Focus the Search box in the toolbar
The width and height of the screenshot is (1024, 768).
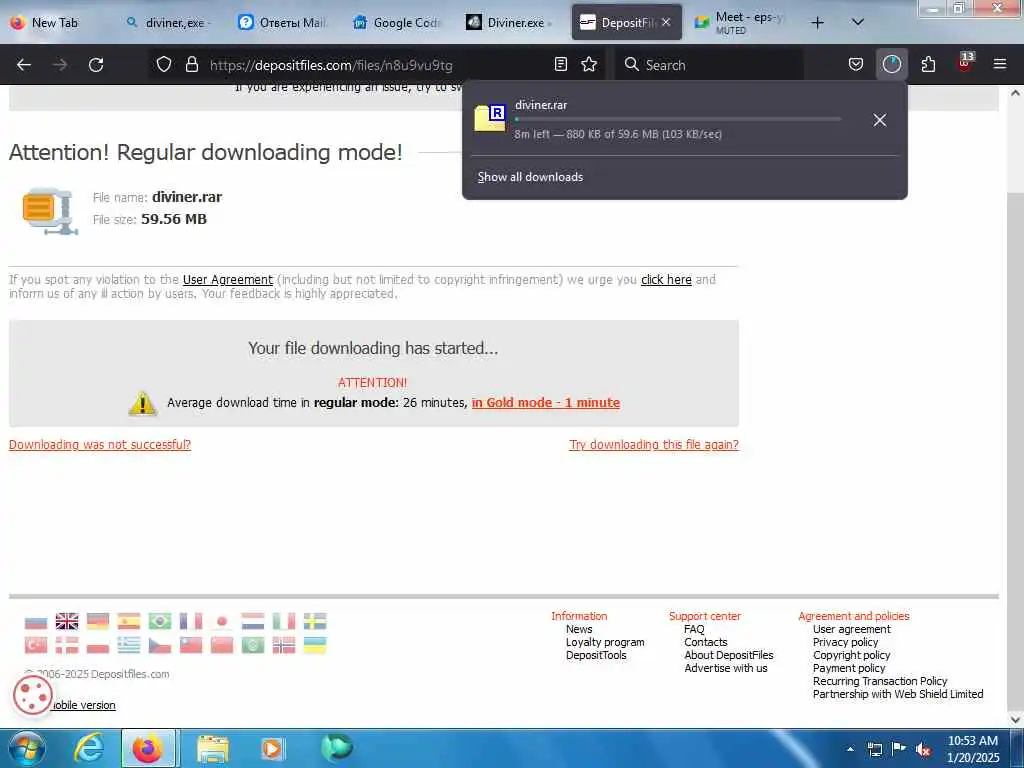tap(709, 65)
